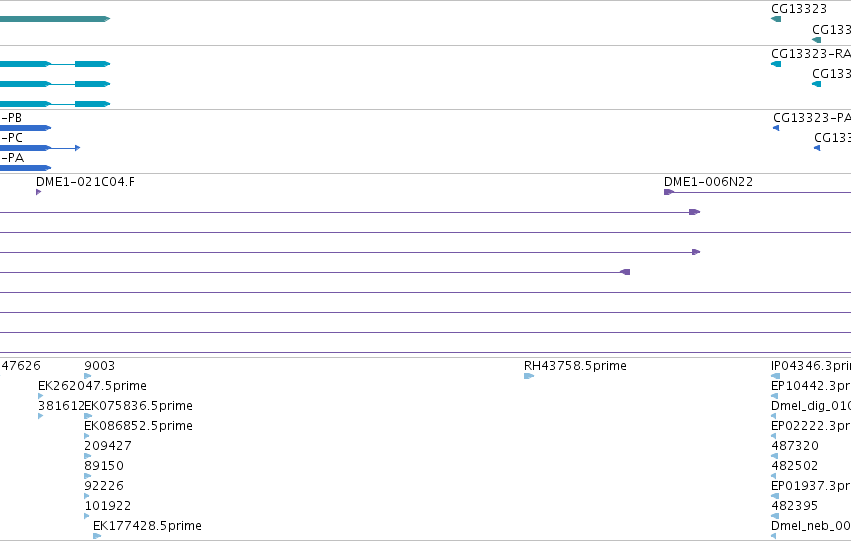Select the EK262047.5prime arrow glyph
The width and height of the screenshot is (851, 541).
coord(41,396)
